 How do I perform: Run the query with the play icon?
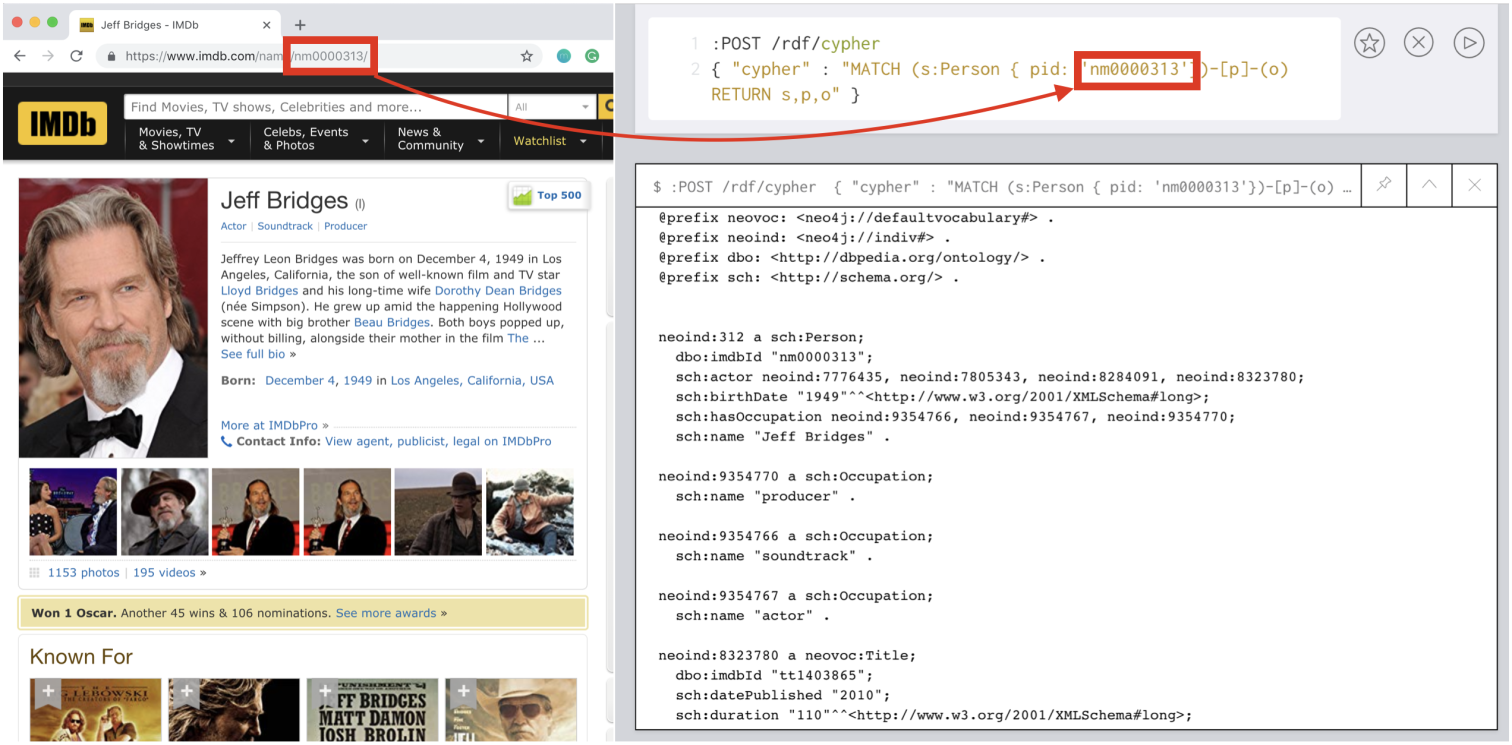click(x=1469, y=42)
